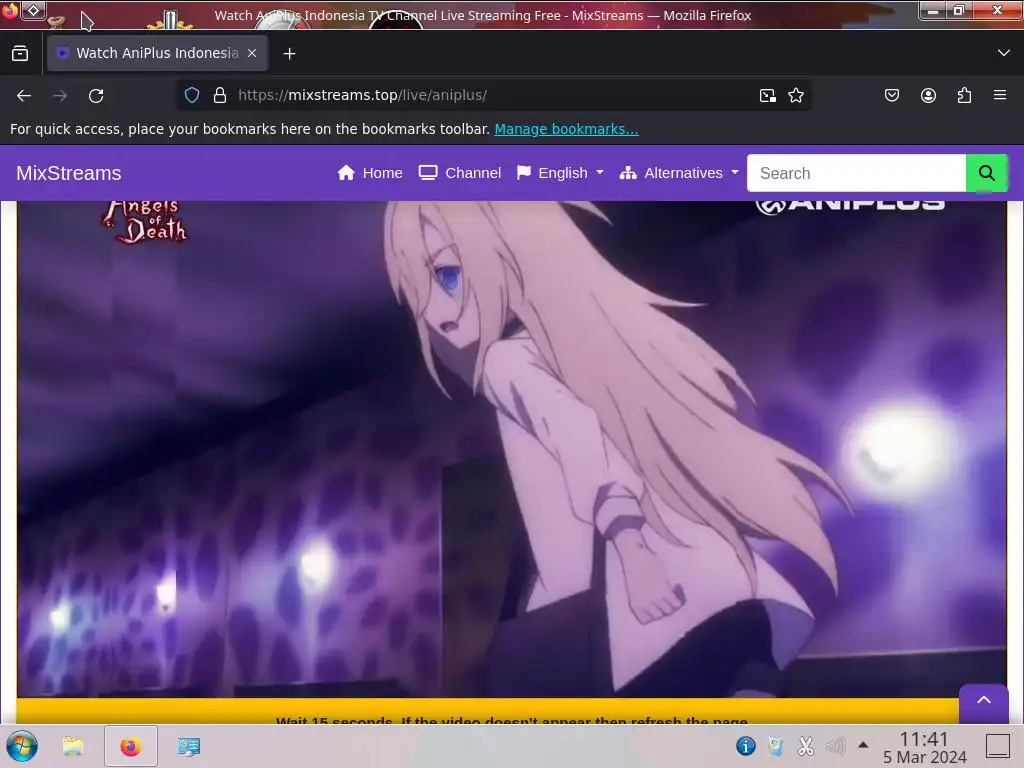Toggle the window pin icon in title bar
Viewport: 1024px width, 768px height.
pos(34,10)
